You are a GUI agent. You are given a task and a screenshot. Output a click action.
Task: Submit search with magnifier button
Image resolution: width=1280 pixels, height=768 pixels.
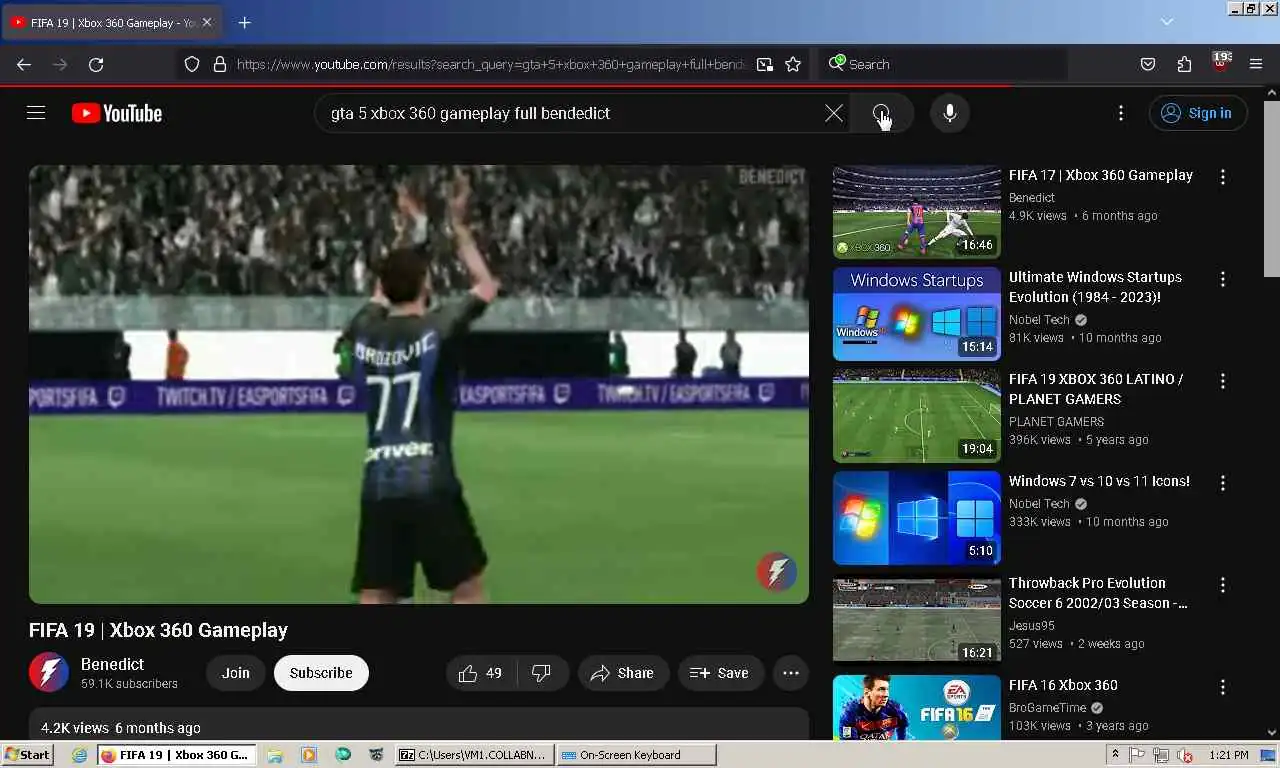(x=881, y=113)
